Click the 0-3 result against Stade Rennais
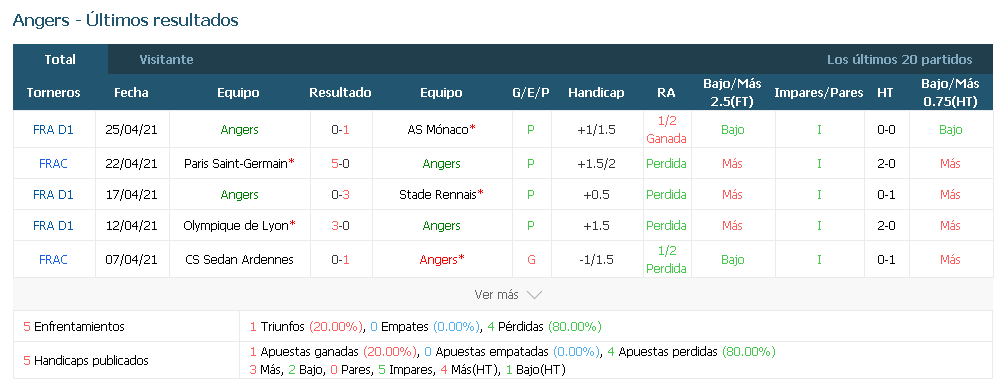The height and width of the screenshot is (386, 1003). [340, 194]
